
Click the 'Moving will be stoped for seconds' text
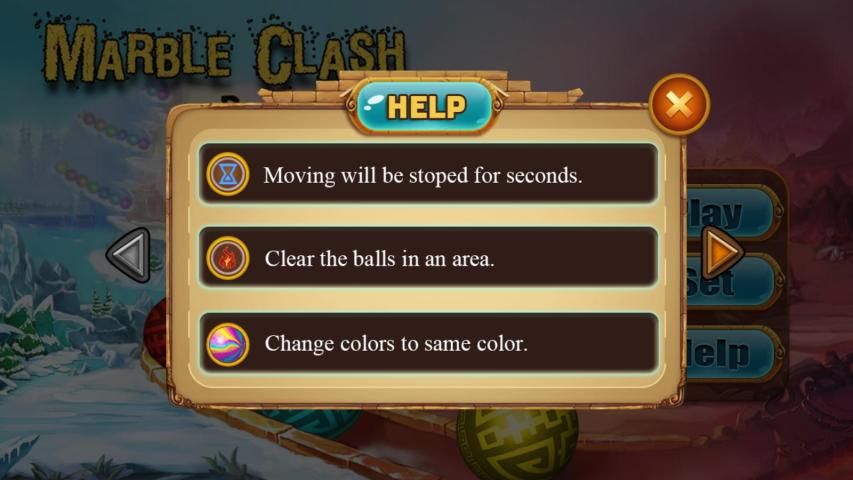(x=423, y=175)
